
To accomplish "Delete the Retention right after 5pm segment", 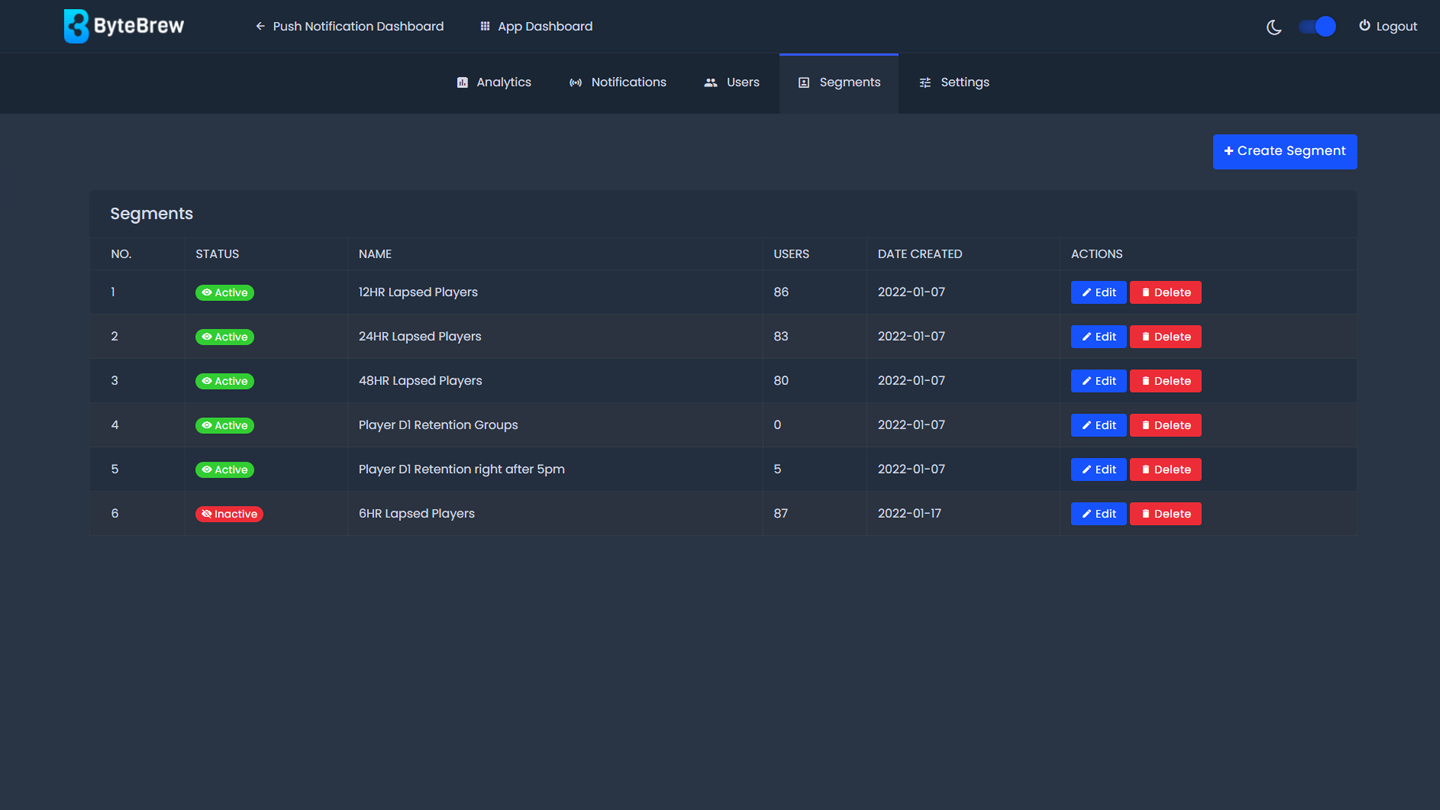I will click(x=1165, y=469).
